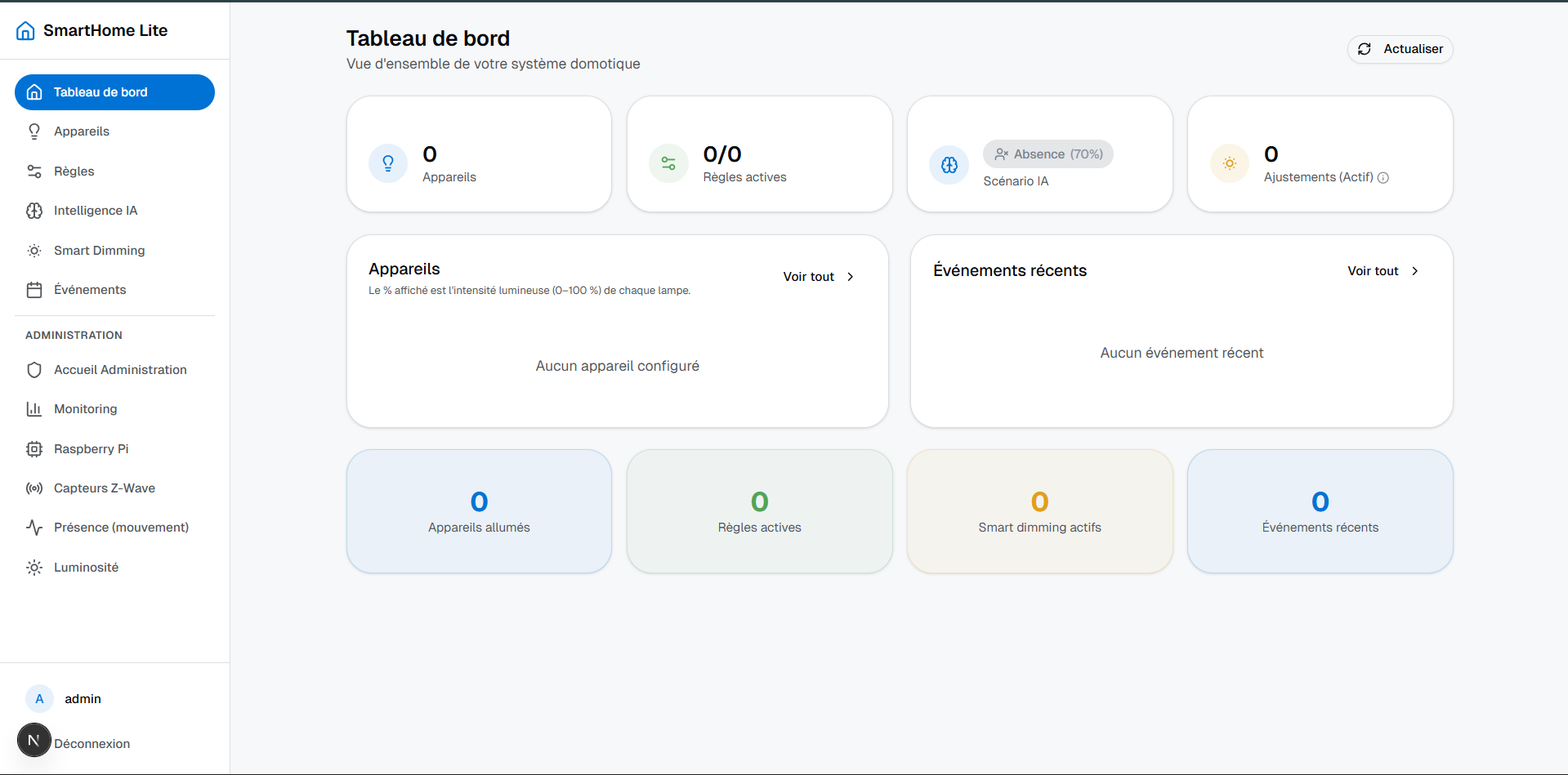Toggle the Absence (70%) scenario badge
The width and height of the screenshot is (1568, 775).
[x=1048, y=154]
